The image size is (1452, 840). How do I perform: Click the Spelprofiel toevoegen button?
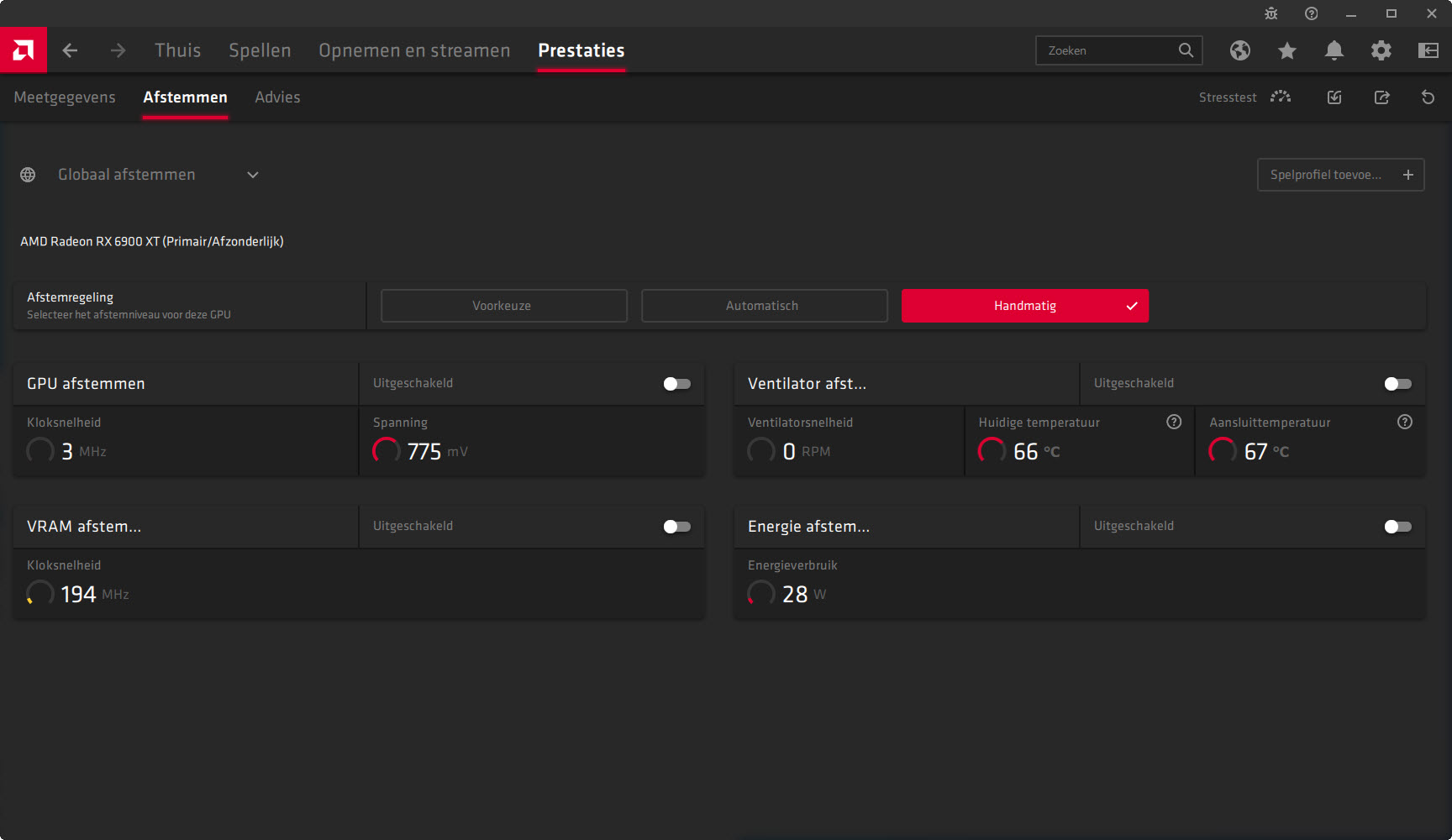coord(1340,175)
